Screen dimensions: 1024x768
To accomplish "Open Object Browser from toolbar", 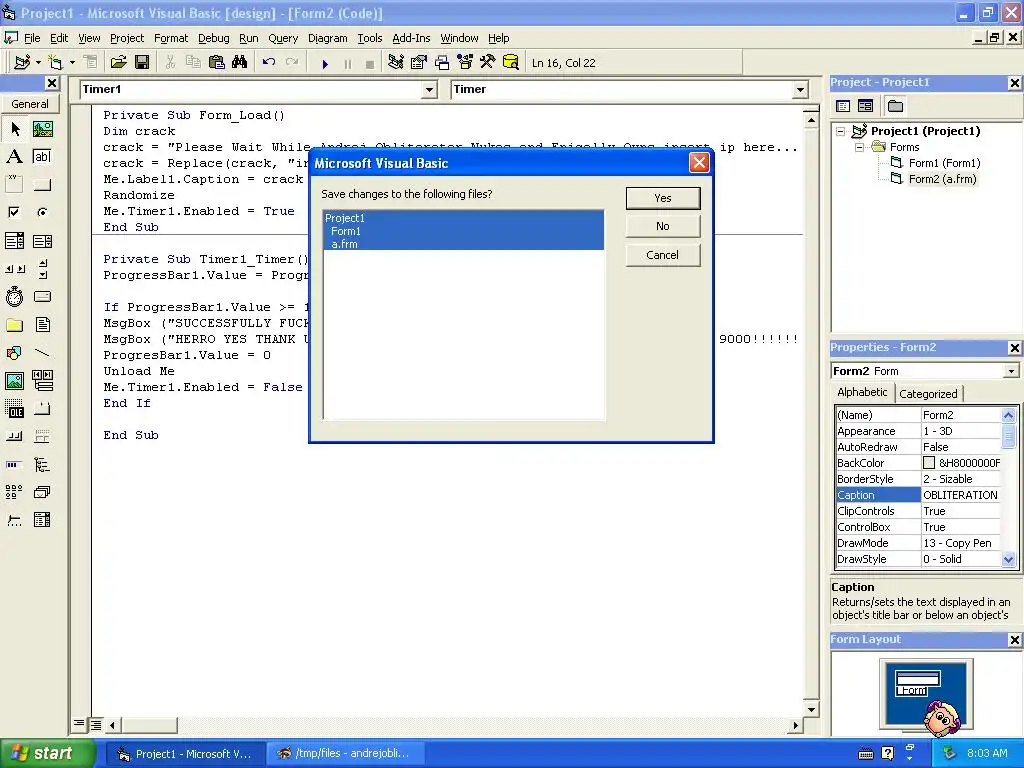I will point(465,63).
